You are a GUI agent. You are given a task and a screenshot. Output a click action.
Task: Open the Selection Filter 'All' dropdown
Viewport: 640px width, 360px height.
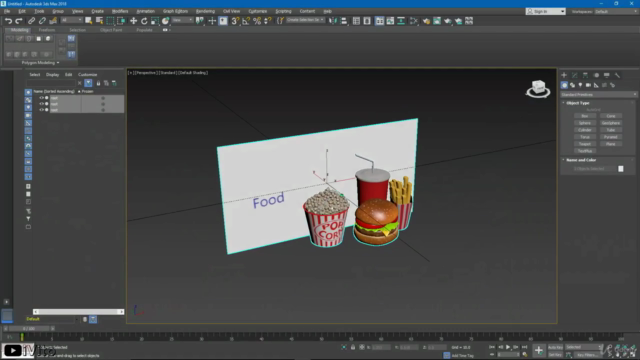71,20
